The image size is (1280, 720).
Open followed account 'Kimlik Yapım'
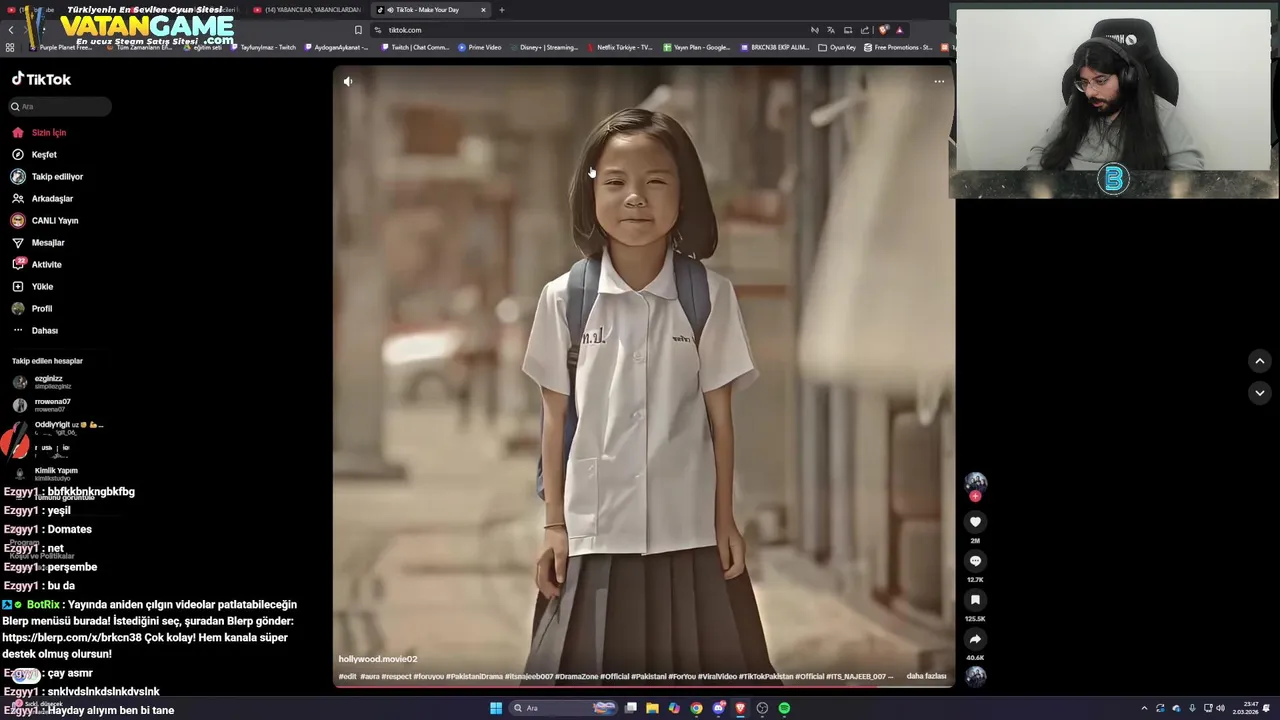point(46,473)
